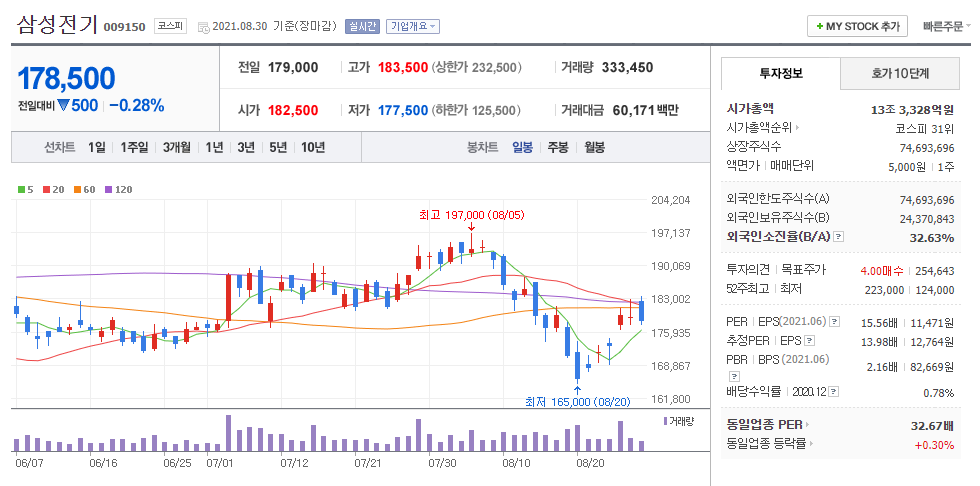Viewport: 980px width, 486px height.
Task: Click the help icon beside 추정PER EPS
Action: coord(810,341)
